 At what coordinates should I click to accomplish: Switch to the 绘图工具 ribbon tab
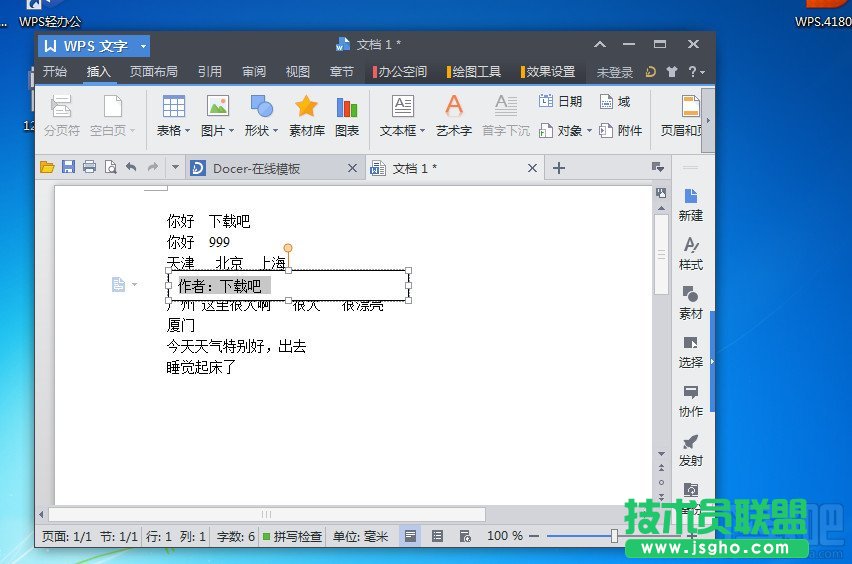[x=474, y=72]
